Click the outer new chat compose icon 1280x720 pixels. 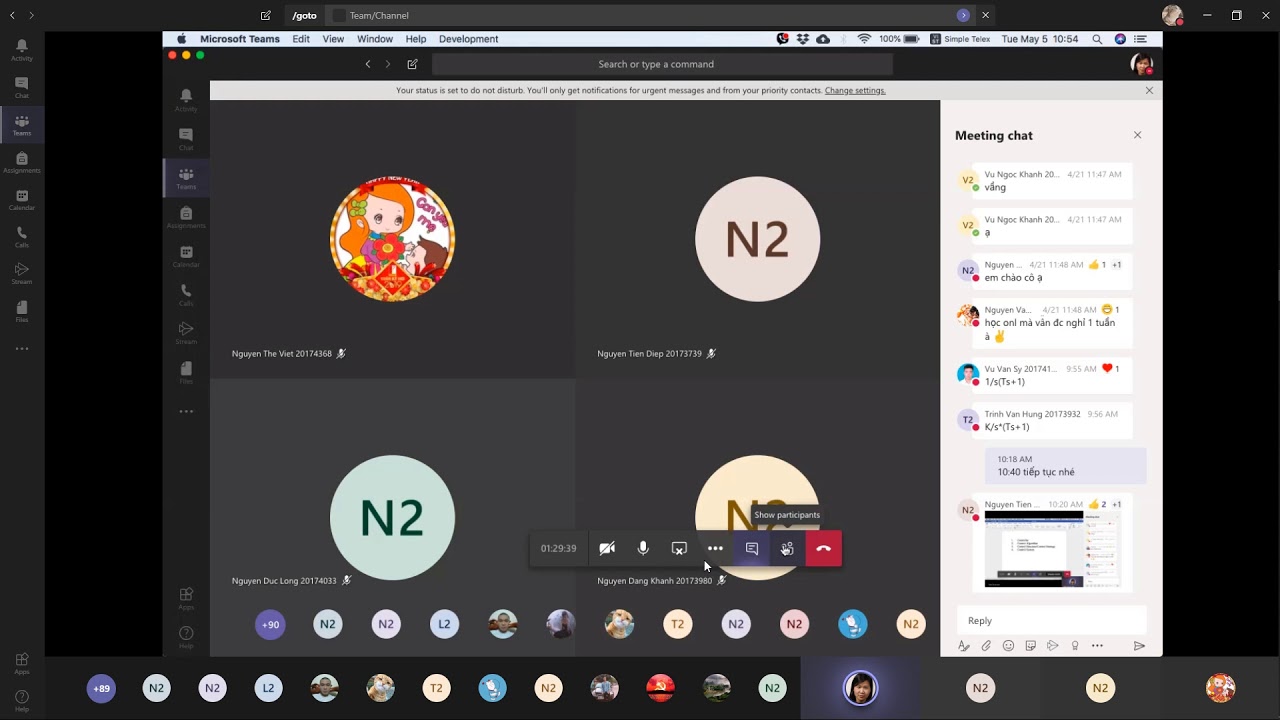(x=265, y=15)
